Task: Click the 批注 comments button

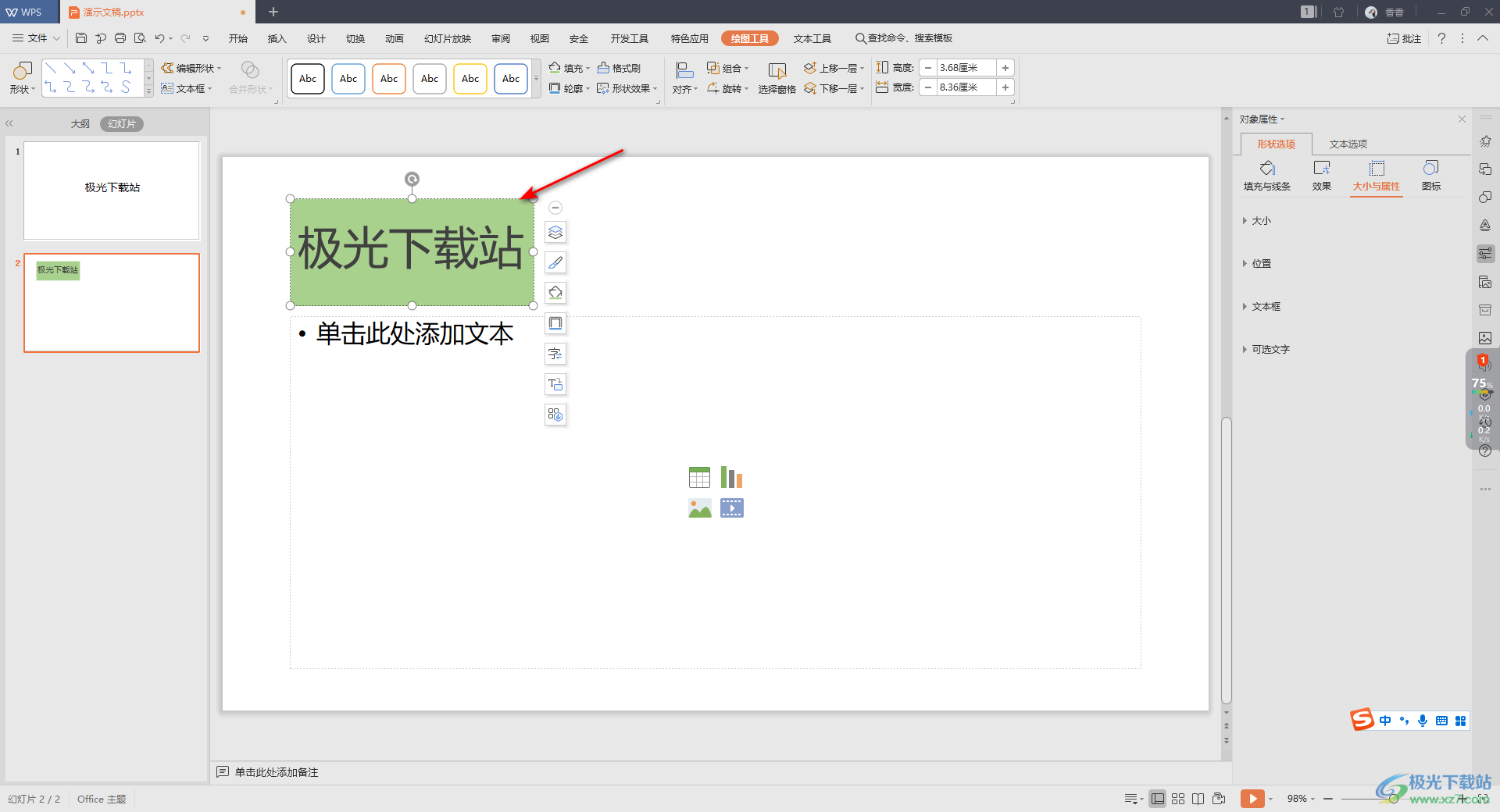Action: pyautogui.click(x=1405, y=38)
